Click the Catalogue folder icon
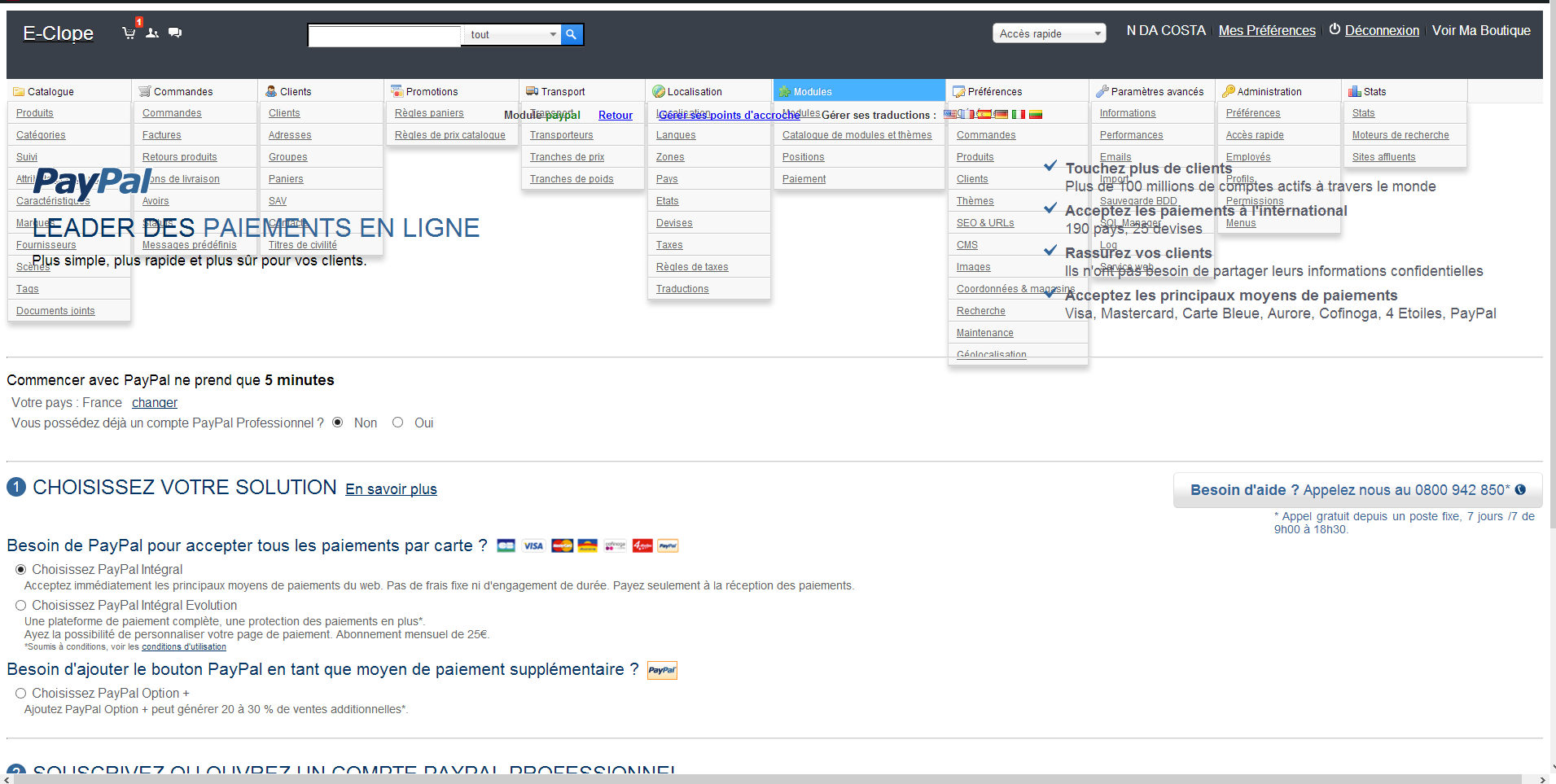Screen dimensions: 1556x784 tap(19, 92)
